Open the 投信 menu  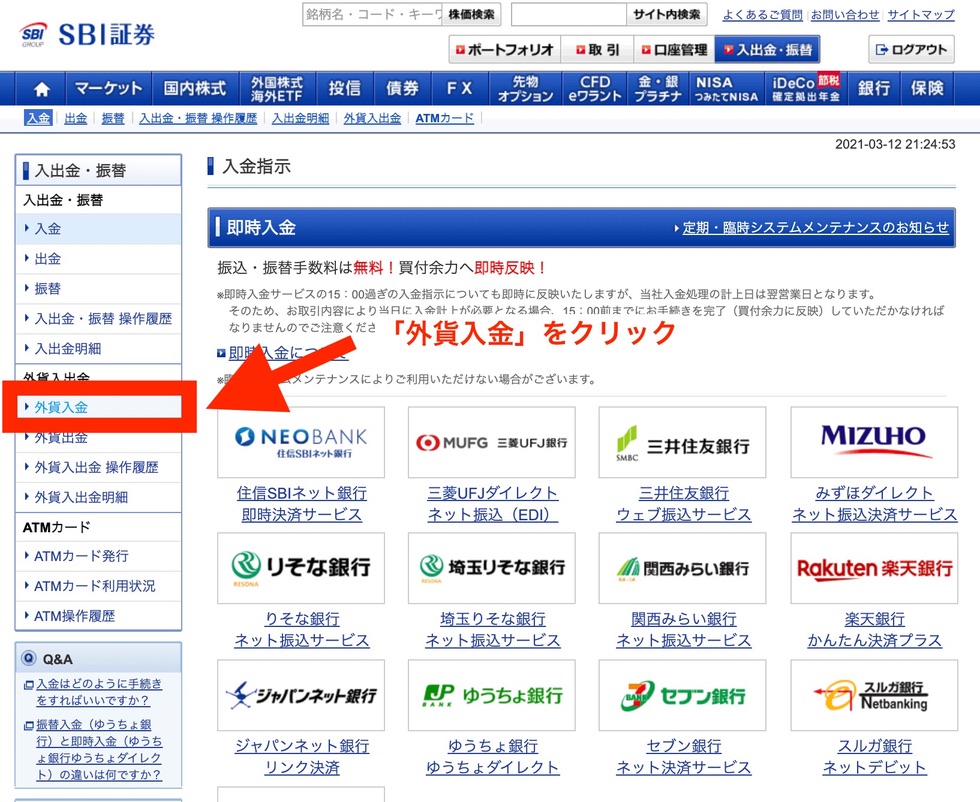point(344,89)
